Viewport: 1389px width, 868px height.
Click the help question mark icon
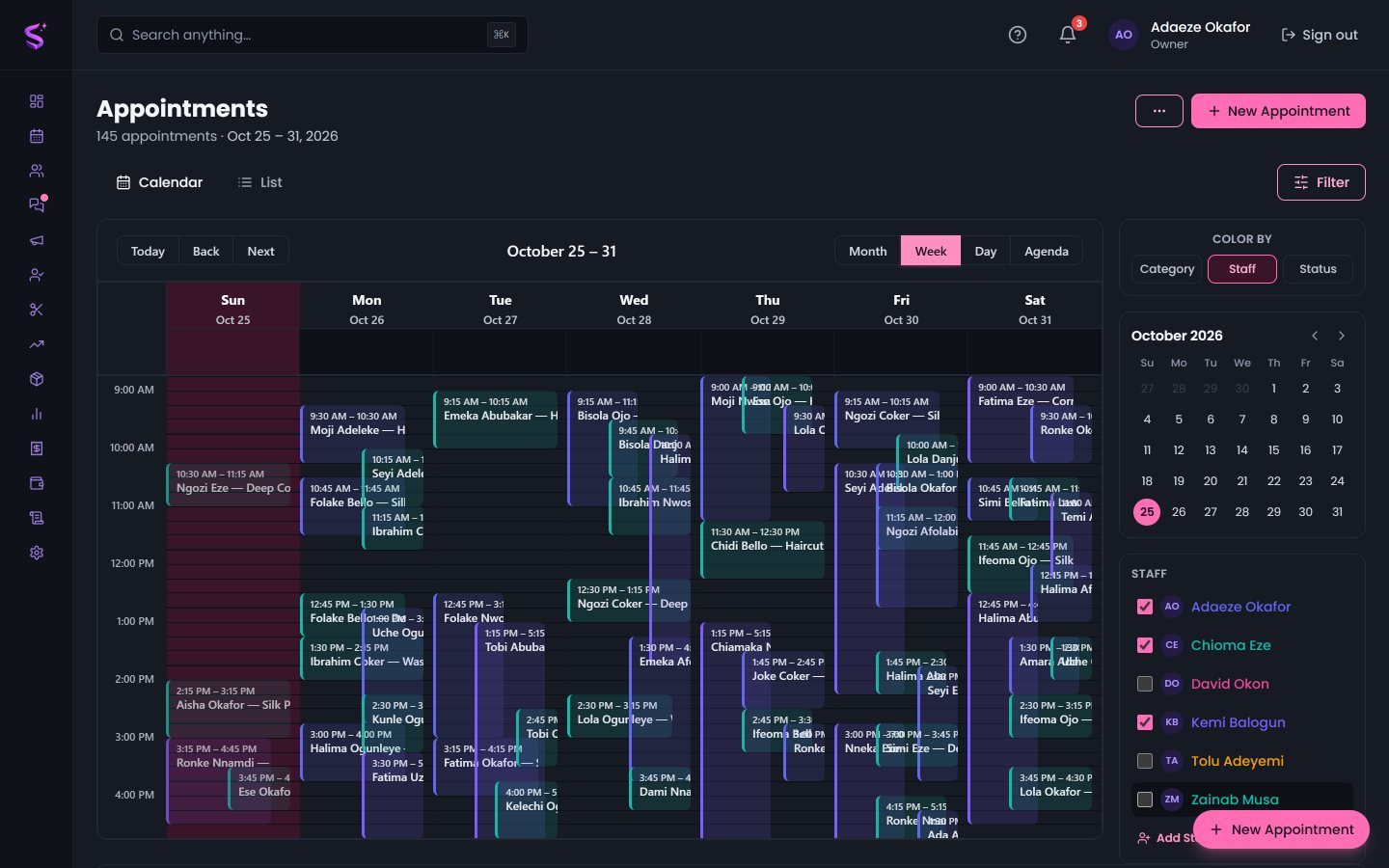[x=1018, y=35]
